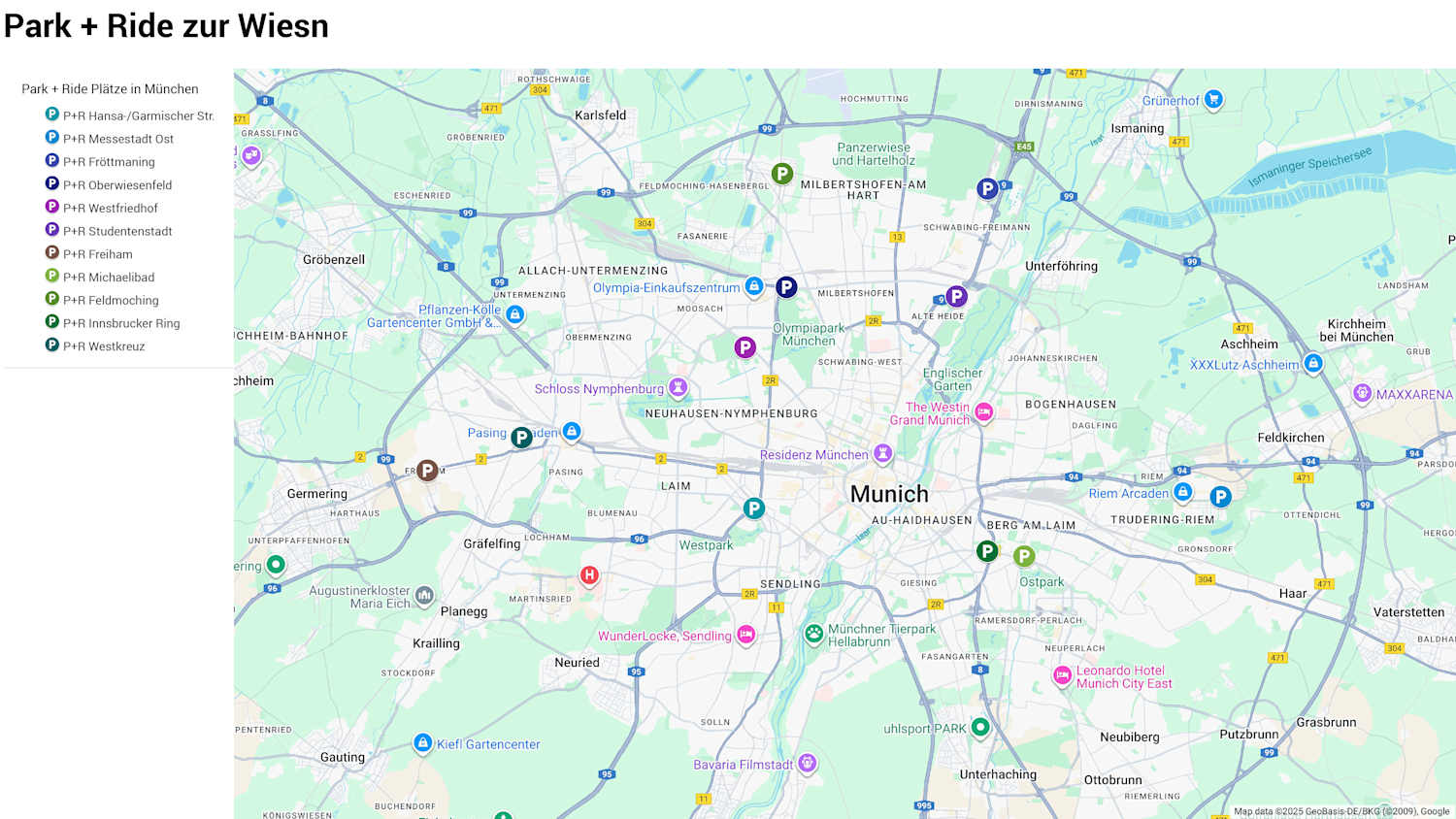This screenshot has width=1456, height=819.
Task: Click the teal Hansa-/Garmischer Str. map marker
Action: point(754,508)
